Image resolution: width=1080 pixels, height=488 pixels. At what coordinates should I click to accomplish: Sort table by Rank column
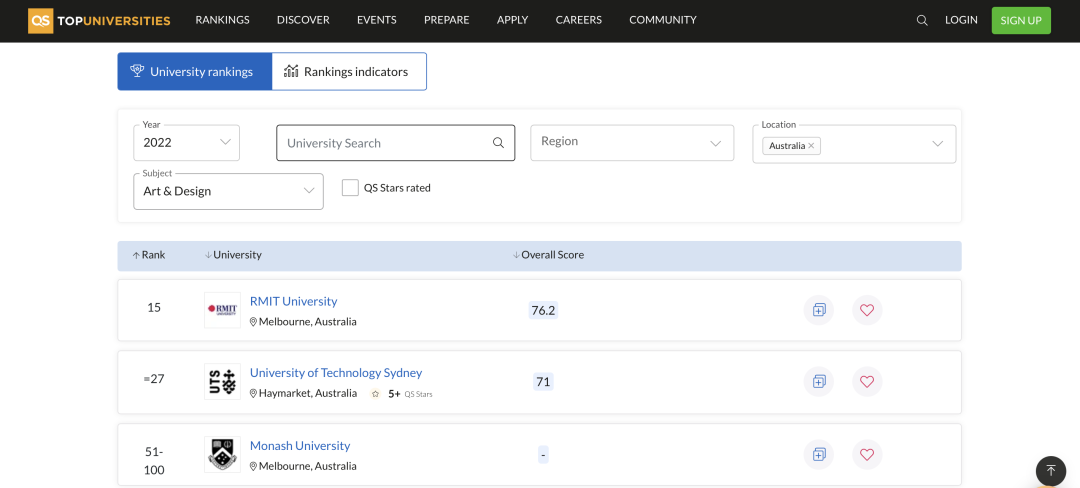(x=149, y=255)
